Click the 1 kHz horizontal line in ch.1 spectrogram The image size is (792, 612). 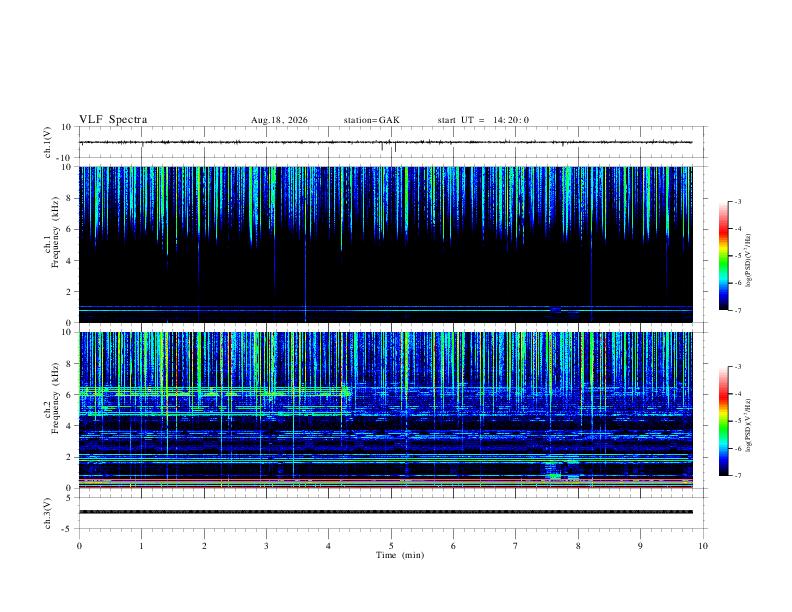(385, 307)
